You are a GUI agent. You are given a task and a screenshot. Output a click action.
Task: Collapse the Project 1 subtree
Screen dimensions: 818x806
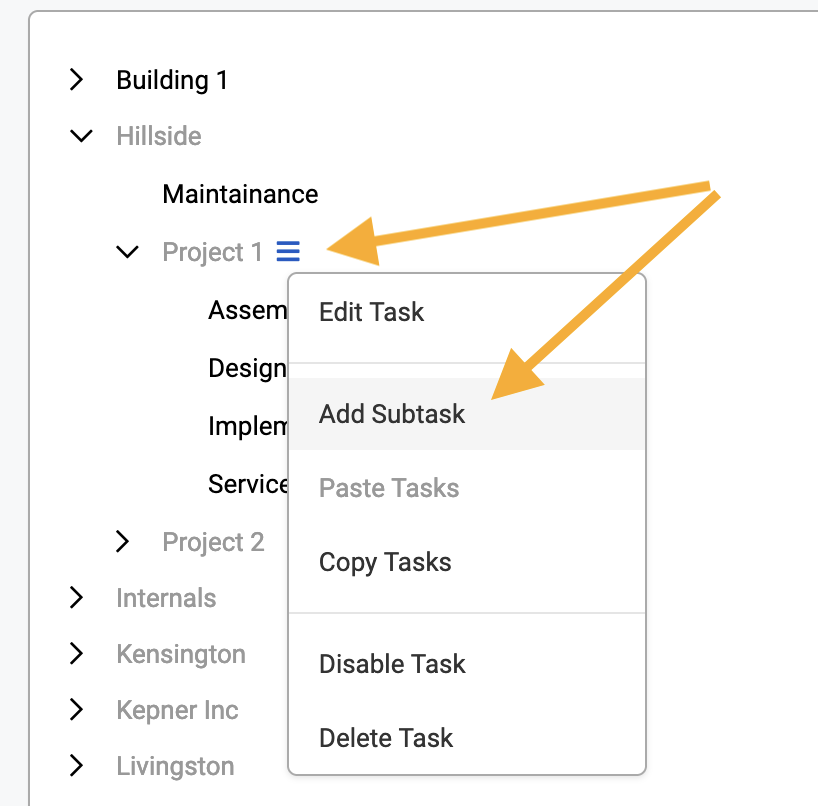(127, 251)
